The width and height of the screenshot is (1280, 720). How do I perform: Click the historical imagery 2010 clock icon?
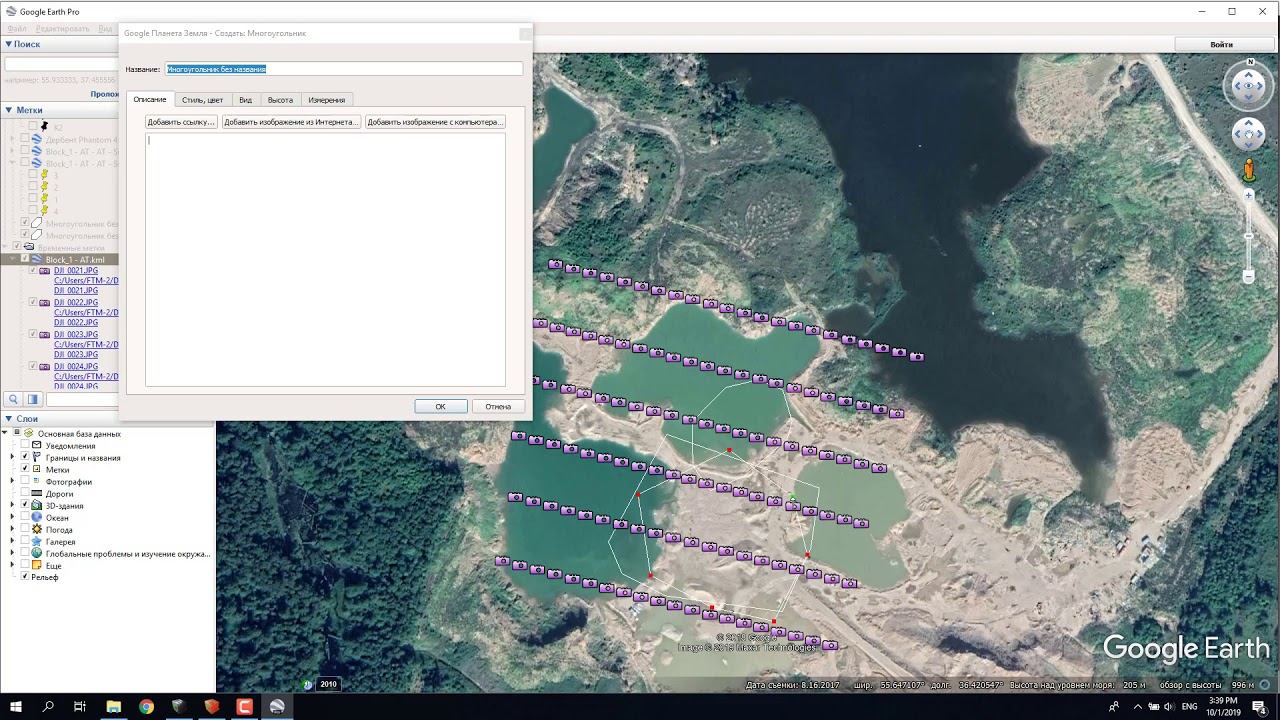point(308,684)
